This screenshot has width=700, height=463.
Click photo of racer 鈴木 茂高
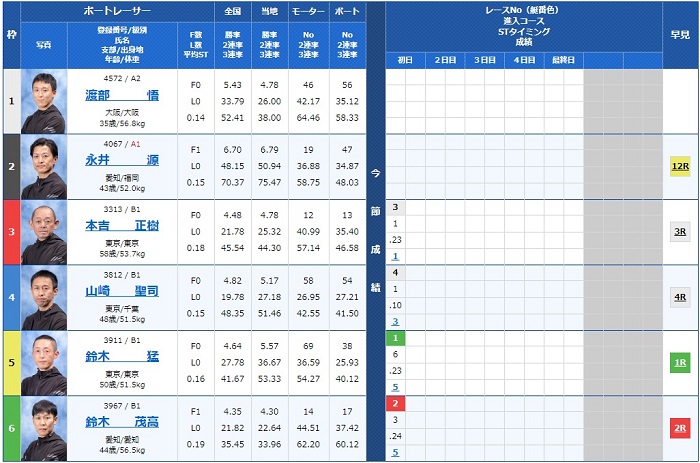tap(43, 428)
